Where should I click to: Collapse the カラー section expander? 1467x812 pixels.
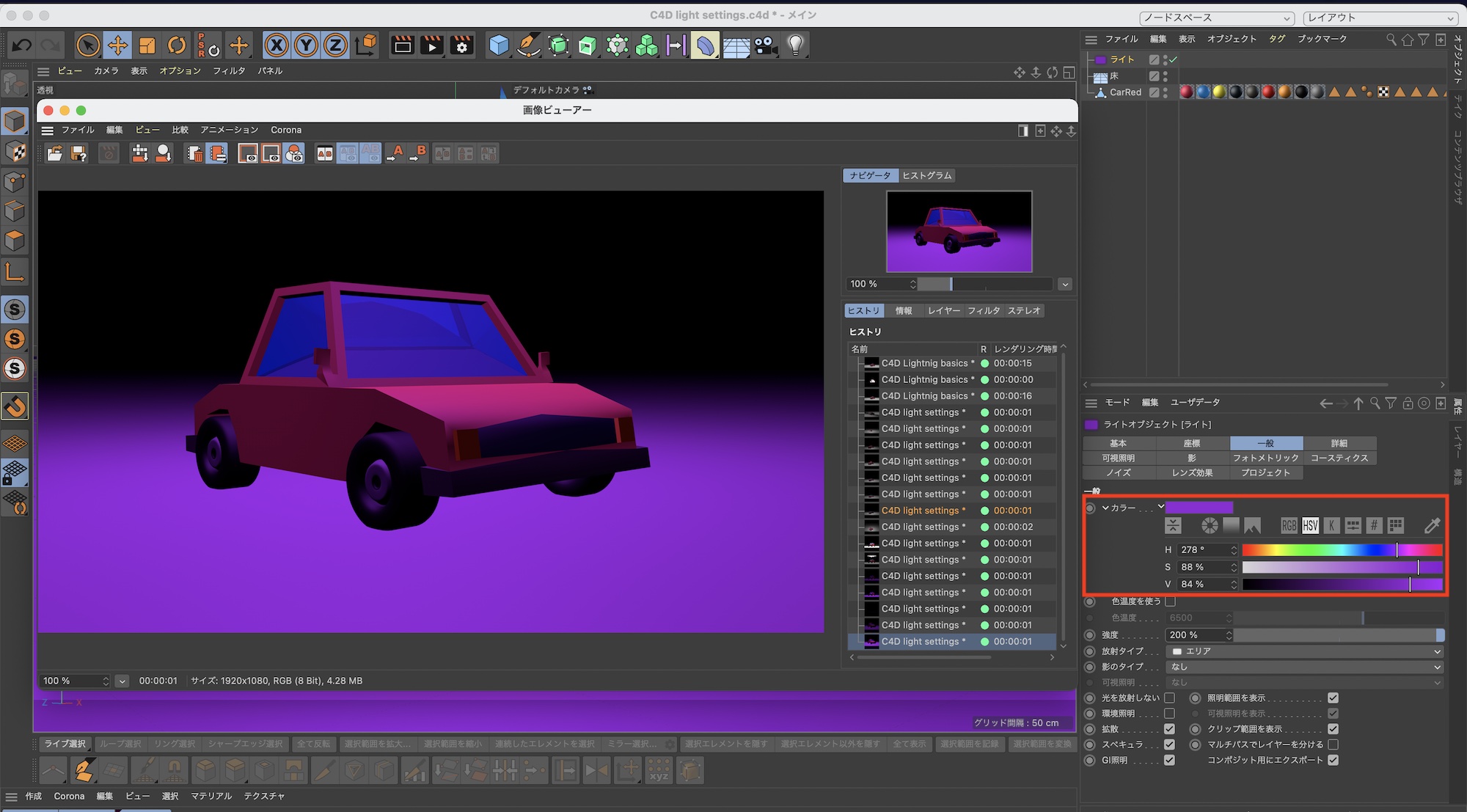click(1105, 508)
